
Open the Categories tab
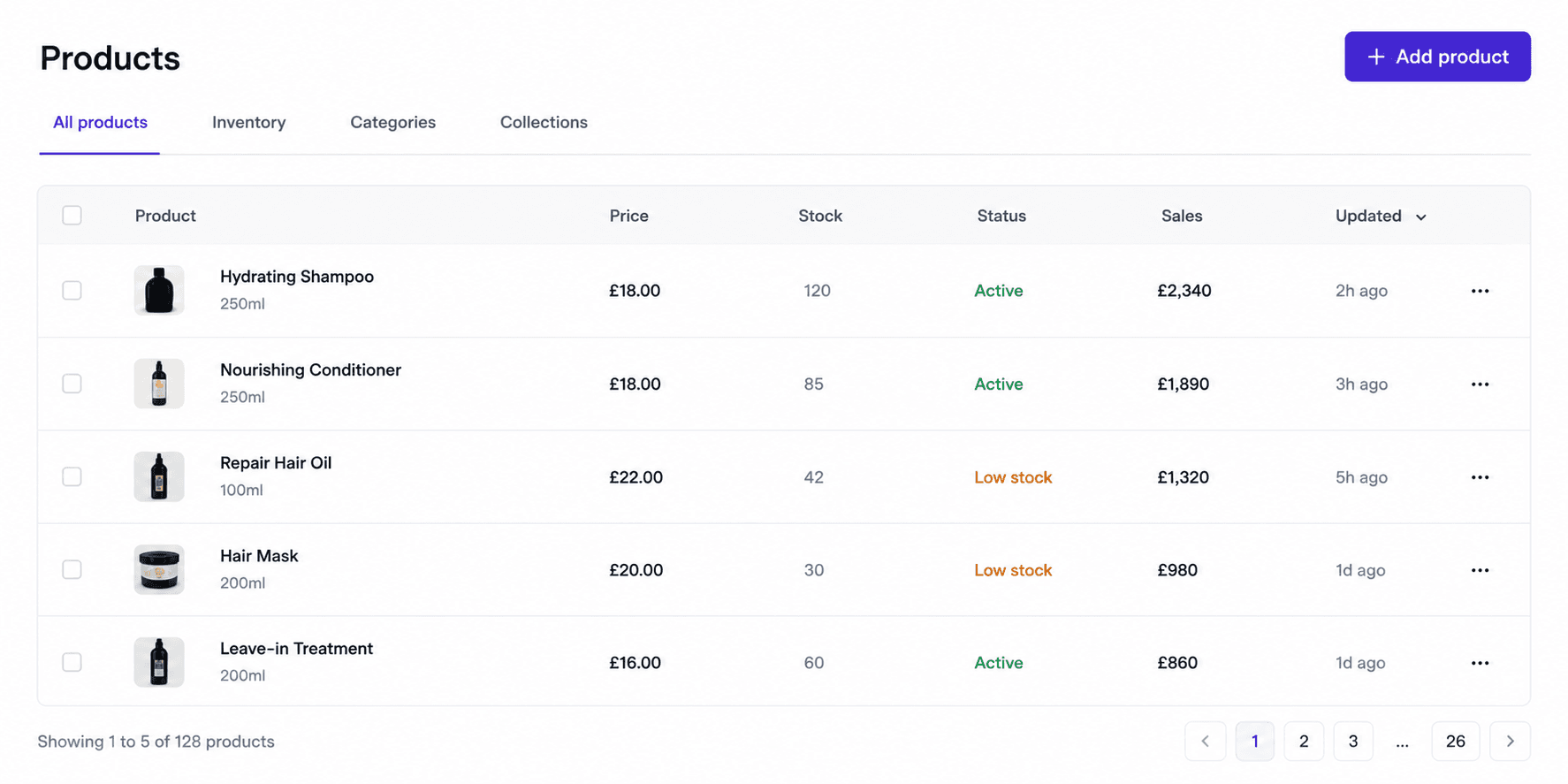coord(392,123)
